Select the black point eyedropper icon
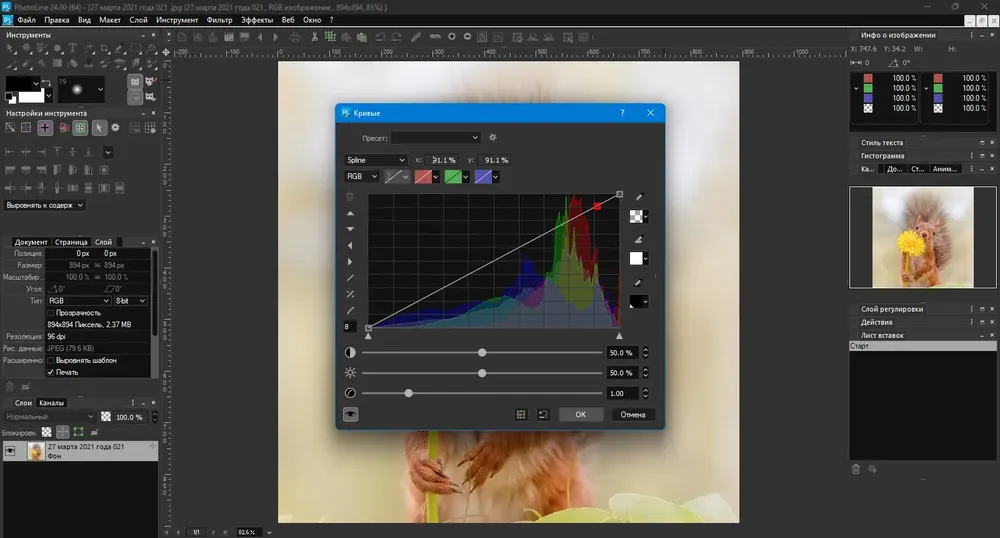 click(x=638, y=283)
